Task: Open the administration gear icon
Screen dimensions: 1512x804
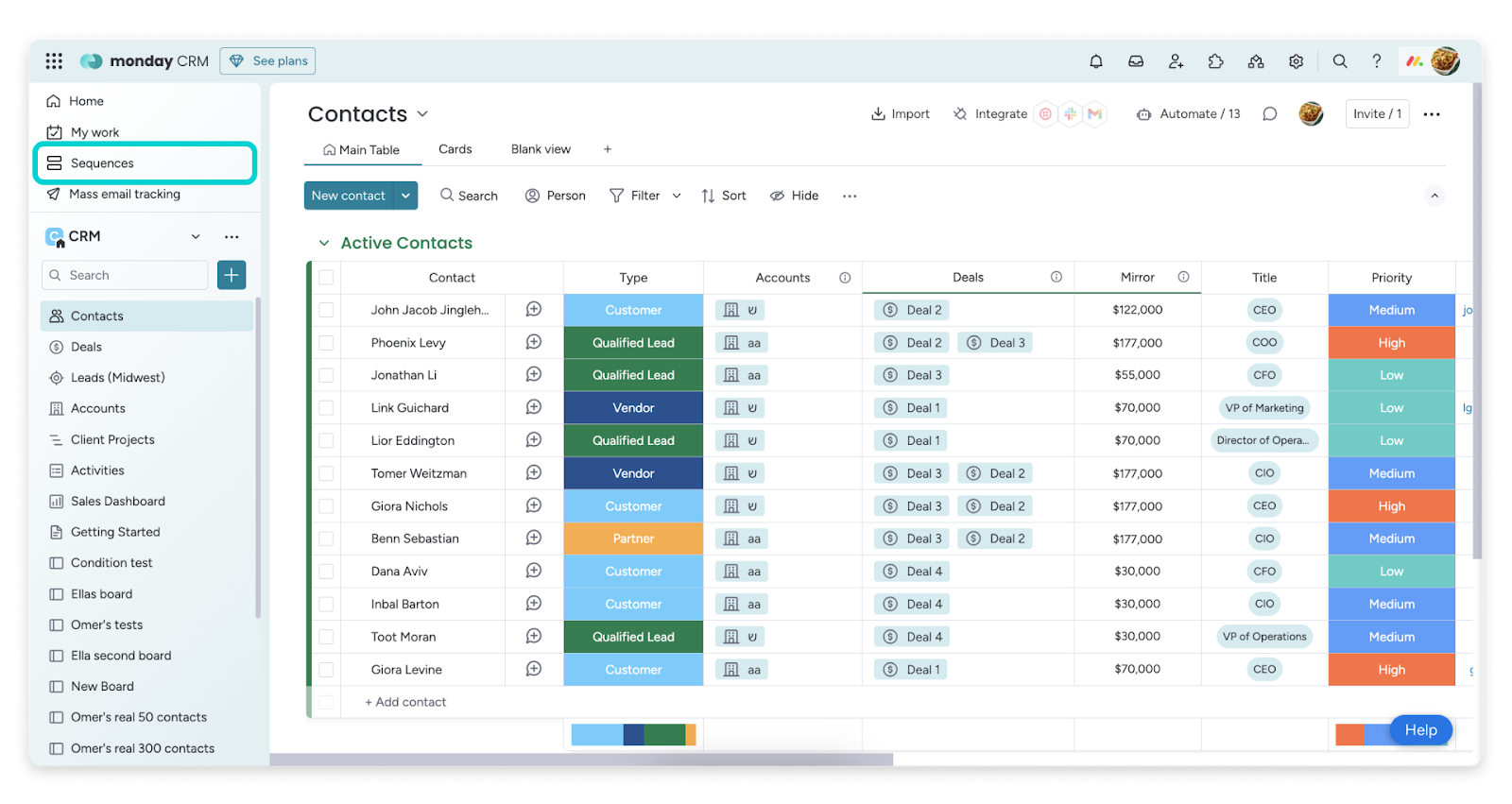Action: coord(1296,61)
